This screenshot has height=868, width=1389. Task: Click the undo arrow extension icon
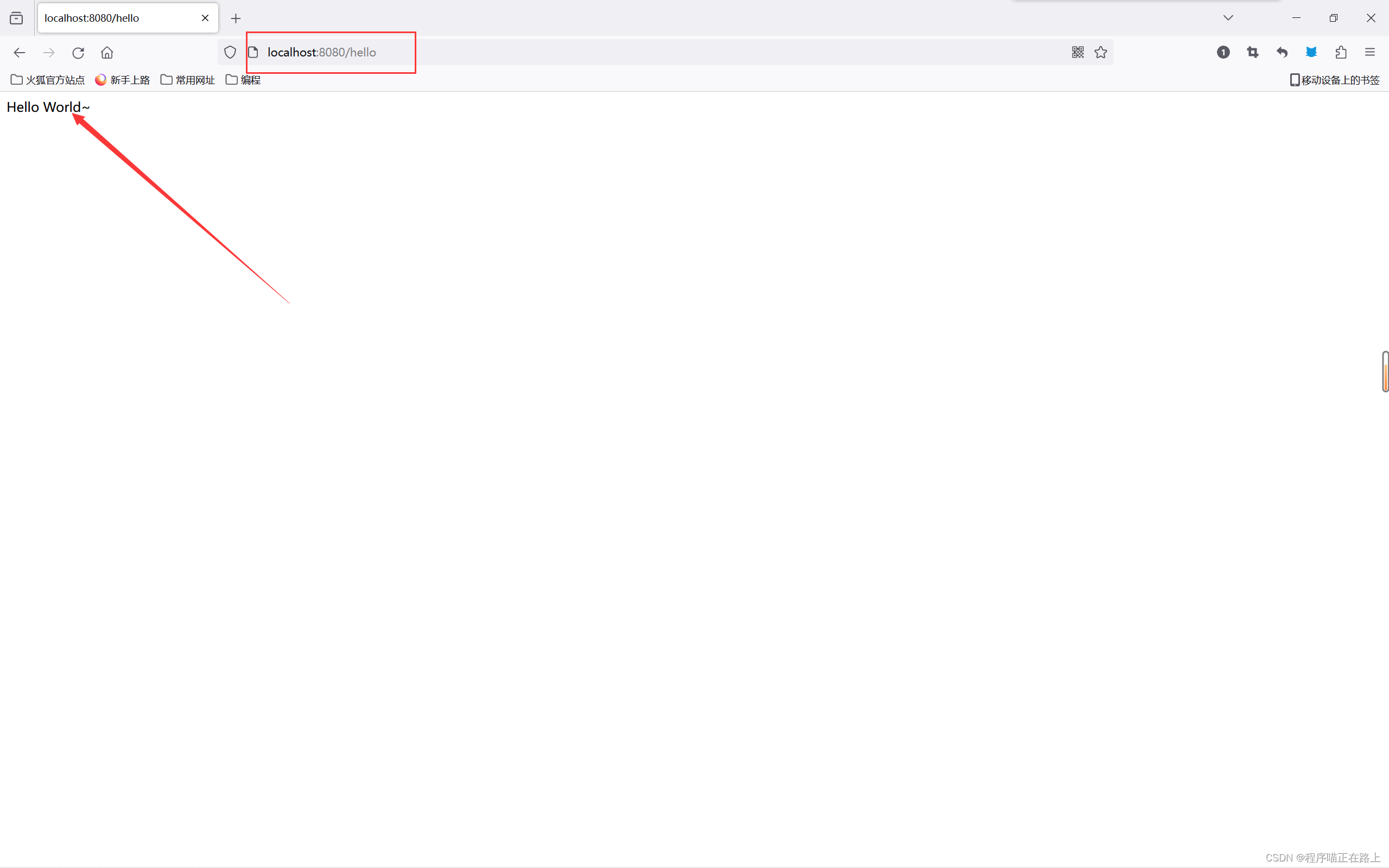click(1282, 52)
